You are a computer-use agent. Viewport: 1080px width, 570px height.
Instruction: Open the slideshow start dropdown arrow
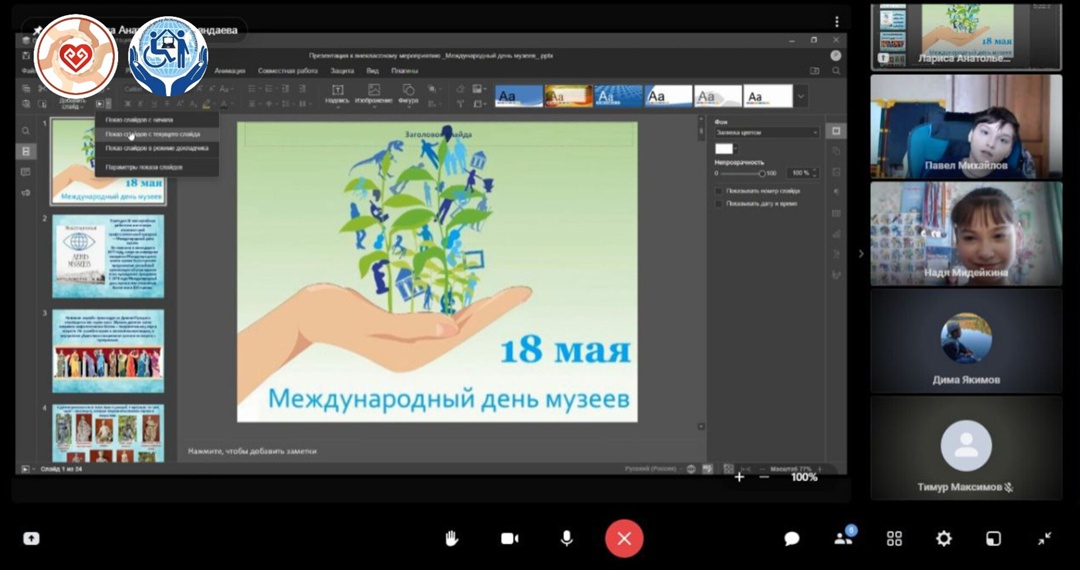point(108,104)
